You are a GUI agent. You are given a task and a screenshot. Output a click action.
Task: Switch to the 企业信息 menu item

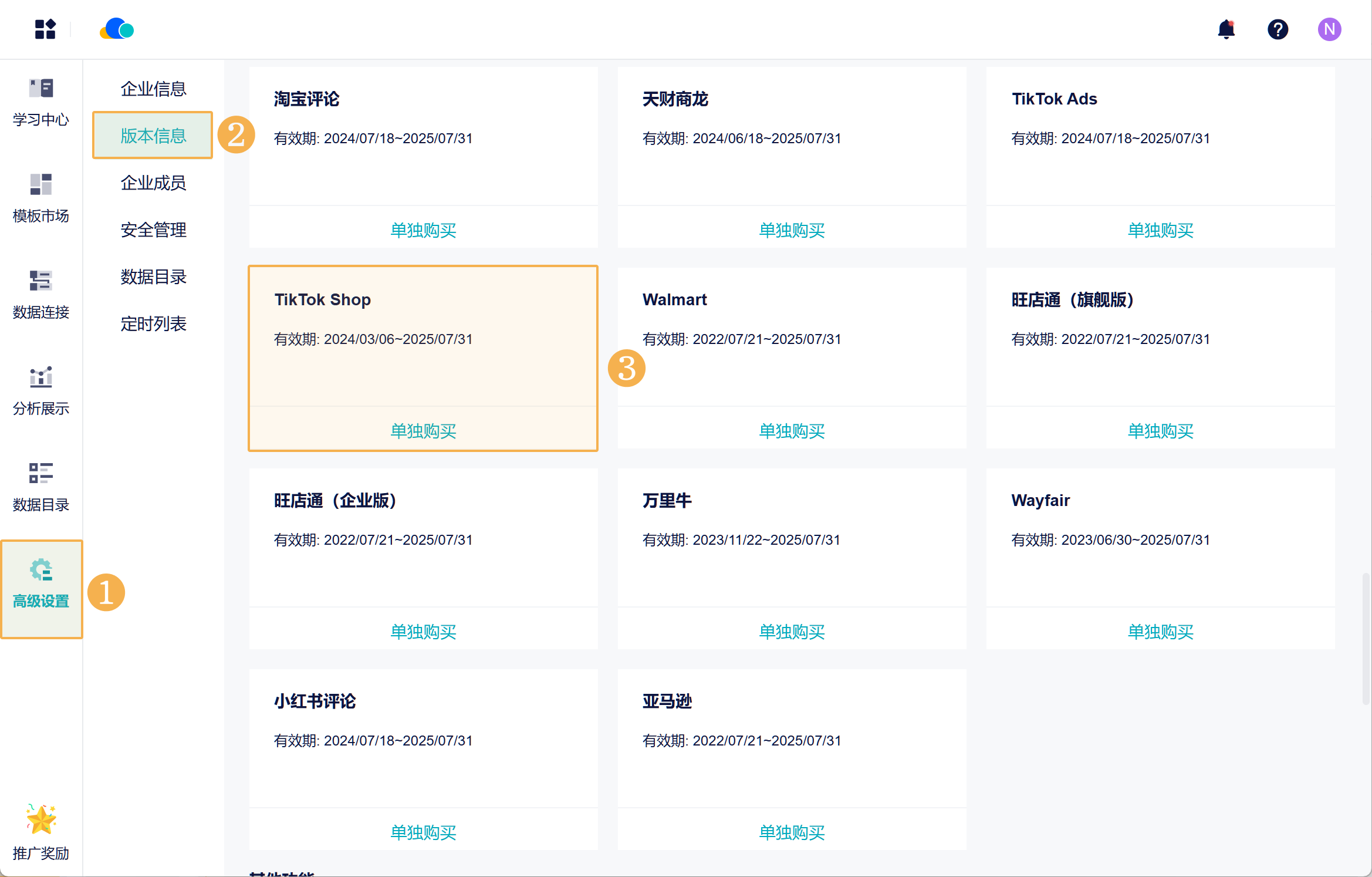click(153, 89)
